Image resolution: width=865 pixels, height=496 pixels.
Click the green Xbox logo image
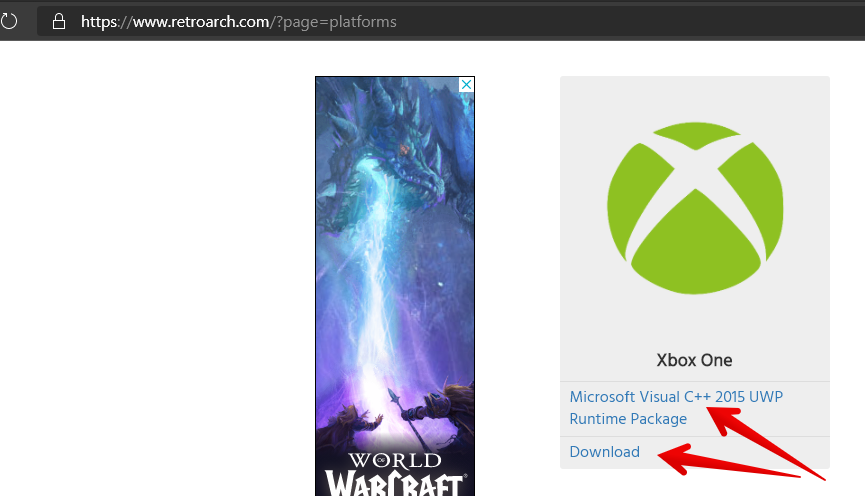coord(695,208)
